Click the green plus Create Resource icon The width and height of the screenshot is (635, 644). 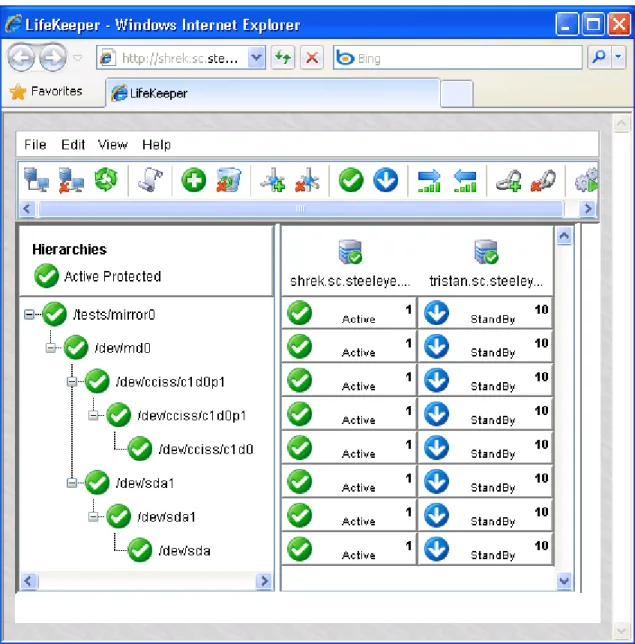[193, 180]
